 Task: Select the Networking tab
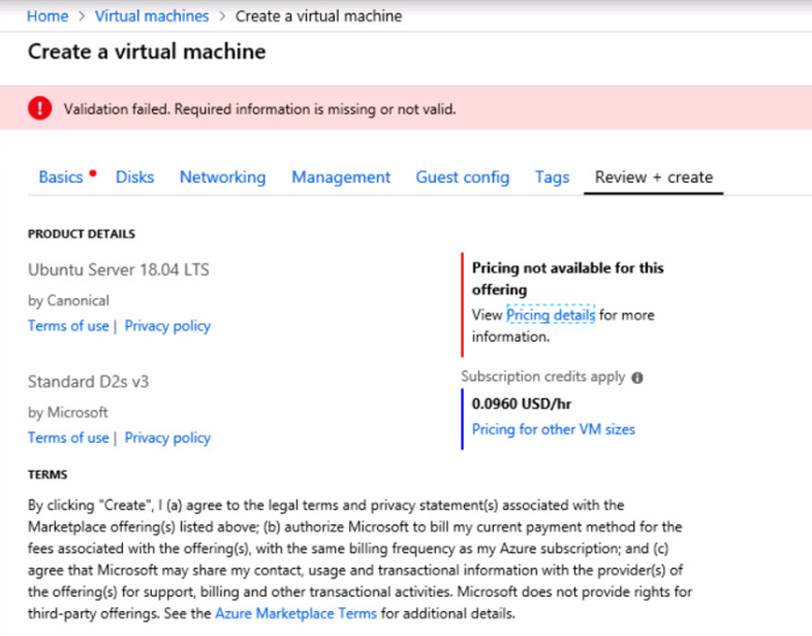point(222,177)
